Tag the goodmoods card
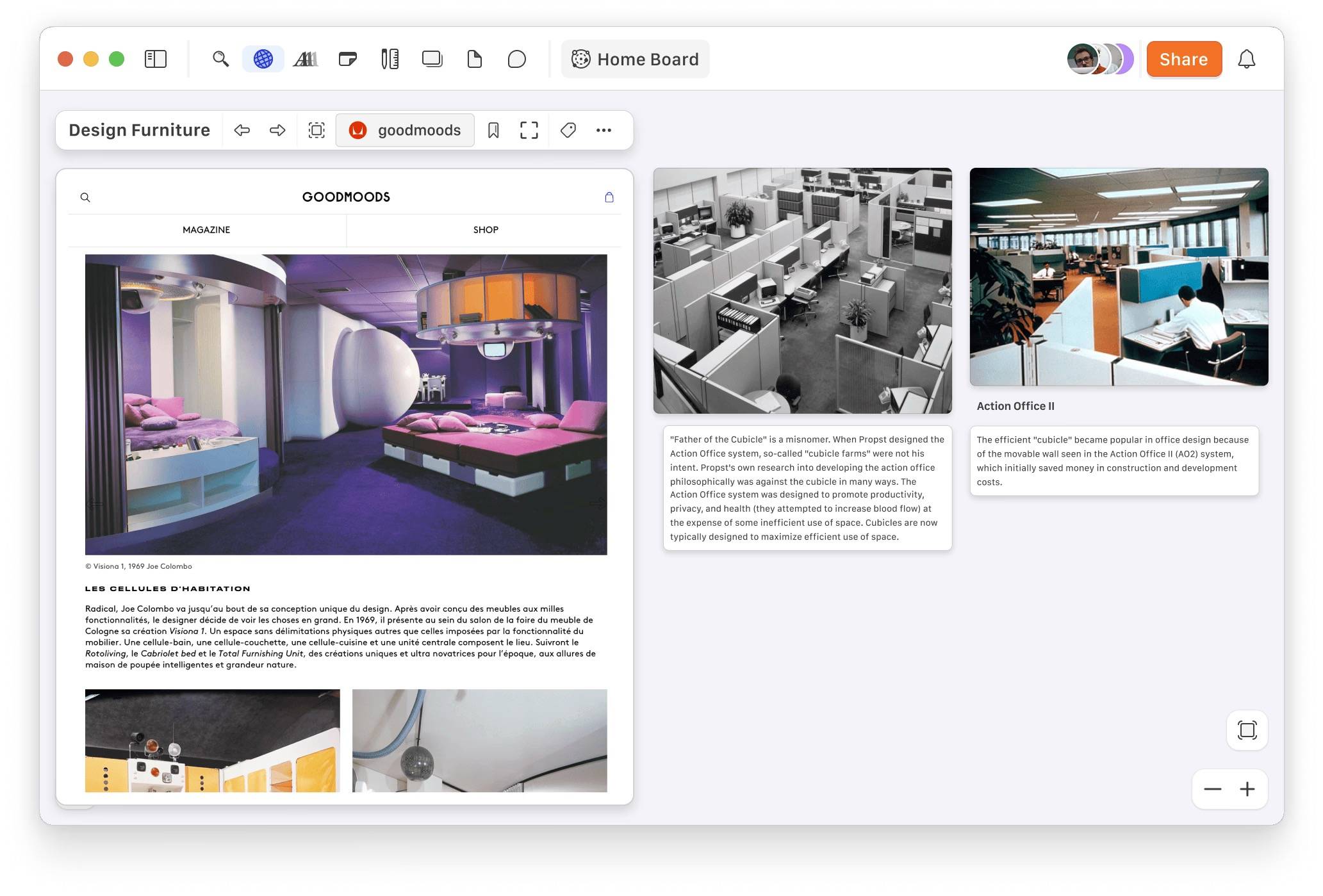Viewport: 1323px width, 896px height. [x=568, y=130]
